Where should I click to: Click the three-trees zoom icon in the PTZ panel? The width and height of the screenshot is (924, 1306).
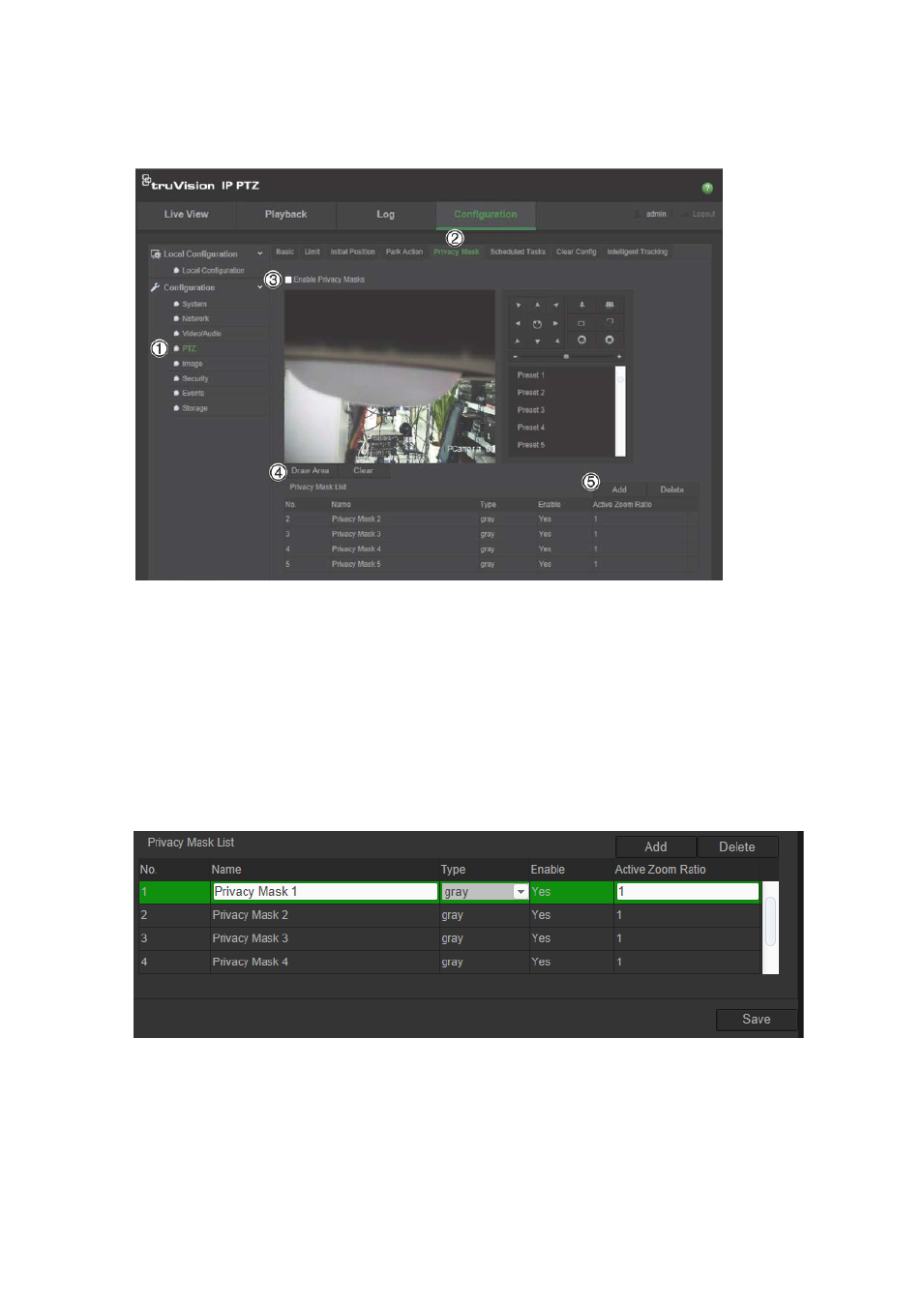click(610, 305)
